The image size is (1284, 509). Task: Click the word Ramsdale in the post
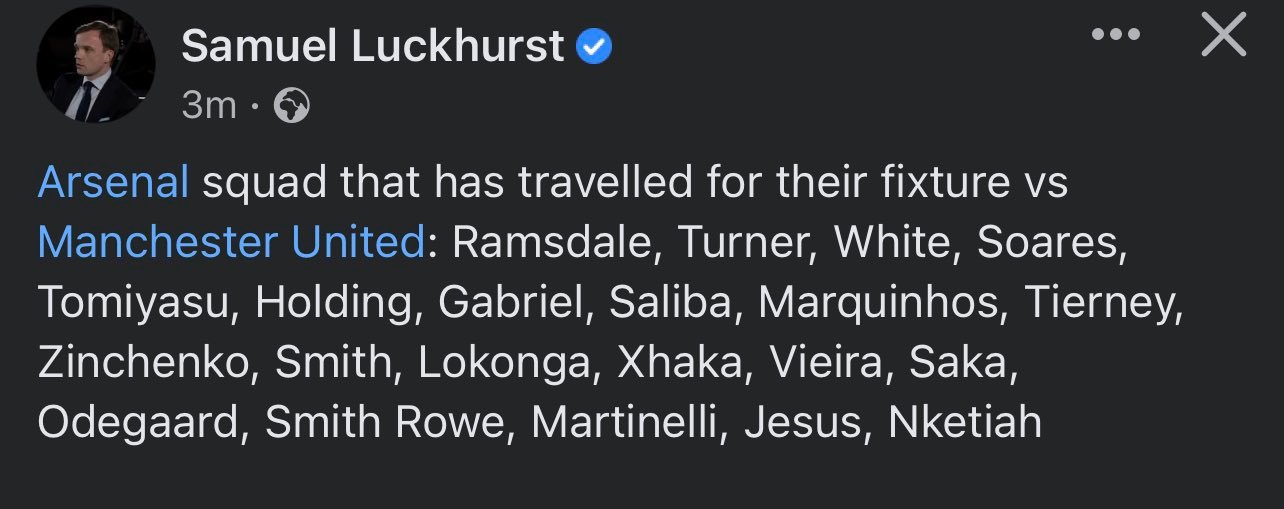pos(554,243)
